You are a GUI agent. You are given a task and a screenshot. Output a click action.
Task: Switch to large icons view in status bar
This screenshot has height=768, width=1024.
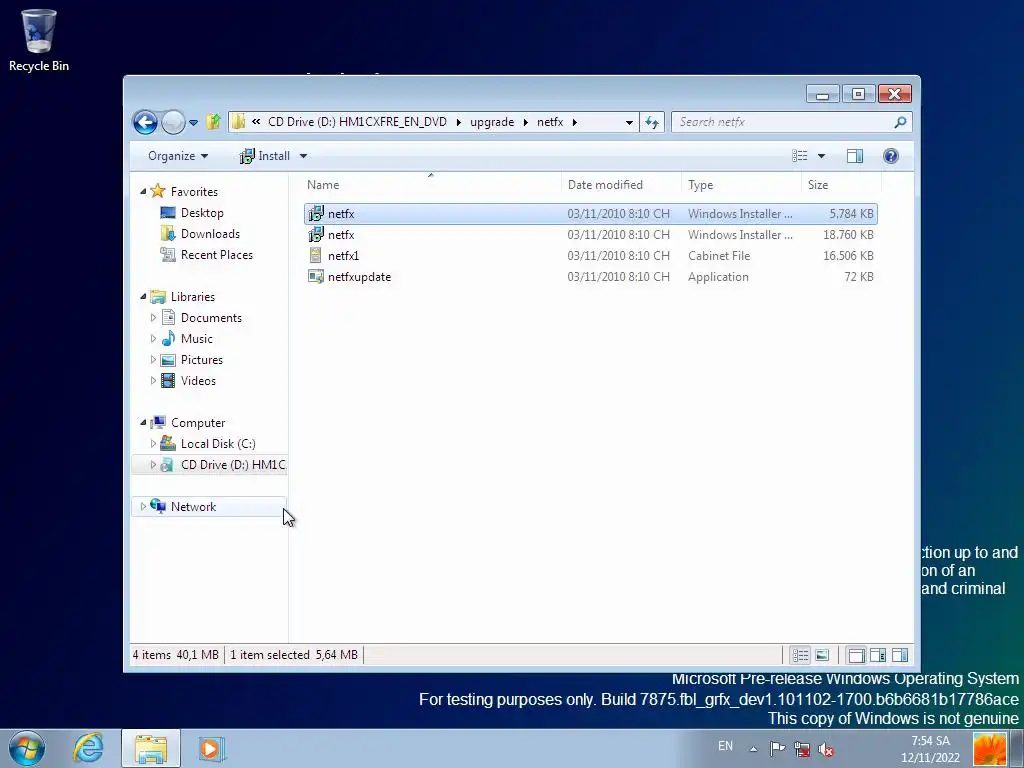click(822, 655)
